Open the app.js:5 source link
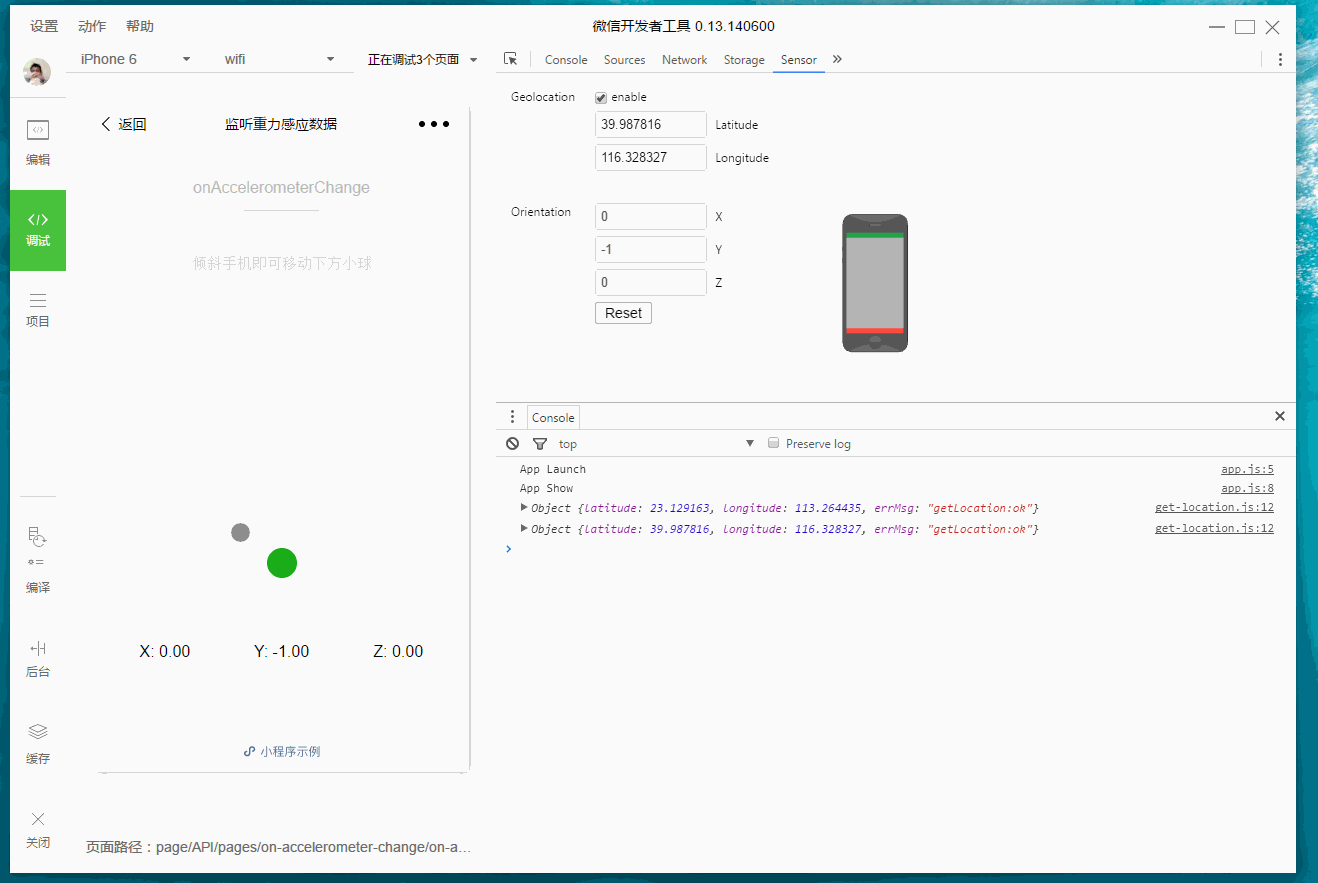Screen dimensions: 1318x883 (1247, 469)
